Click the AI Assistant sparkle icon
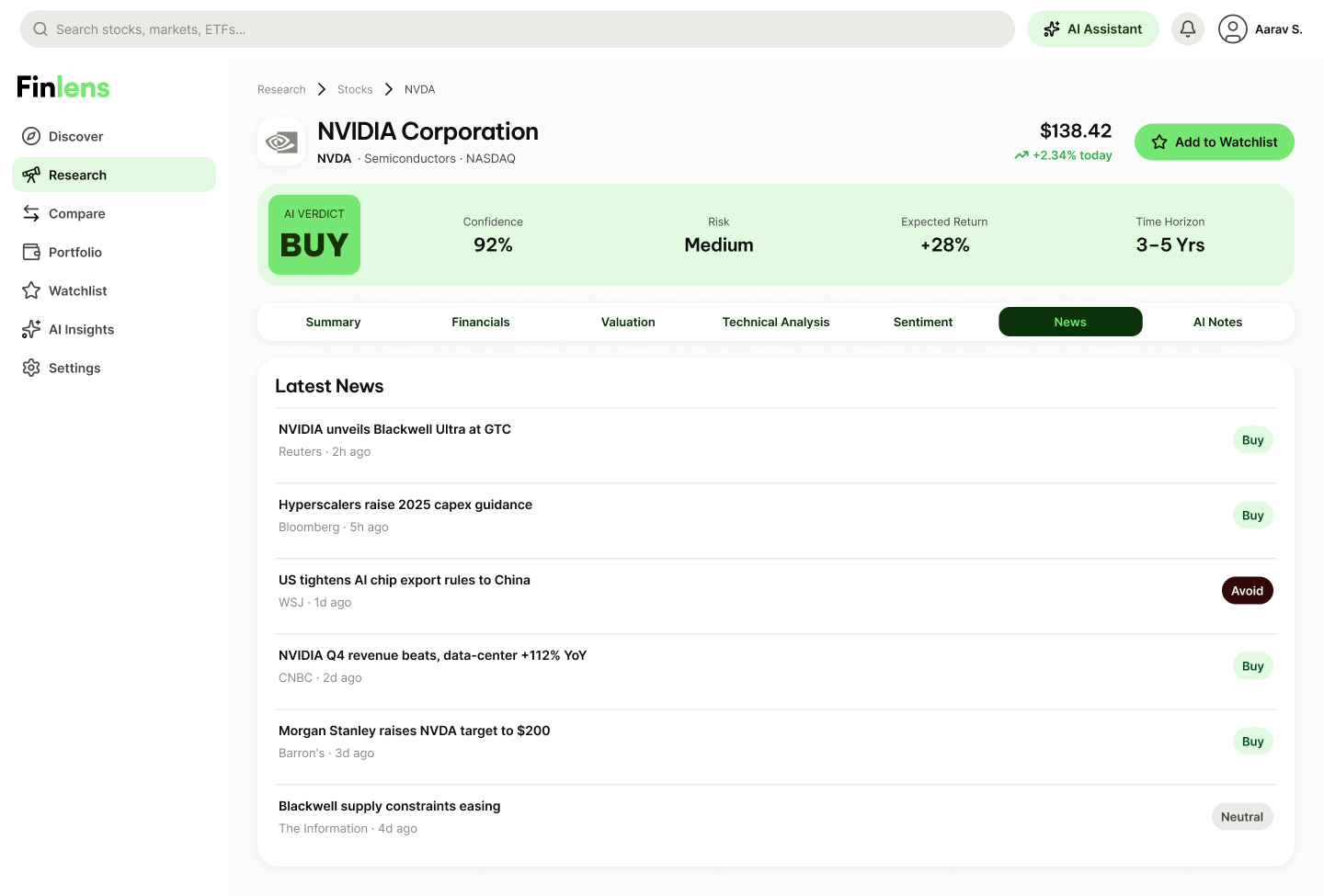Image resolution: width=1324 pixels, height=896 pixels. point(1052,29)
